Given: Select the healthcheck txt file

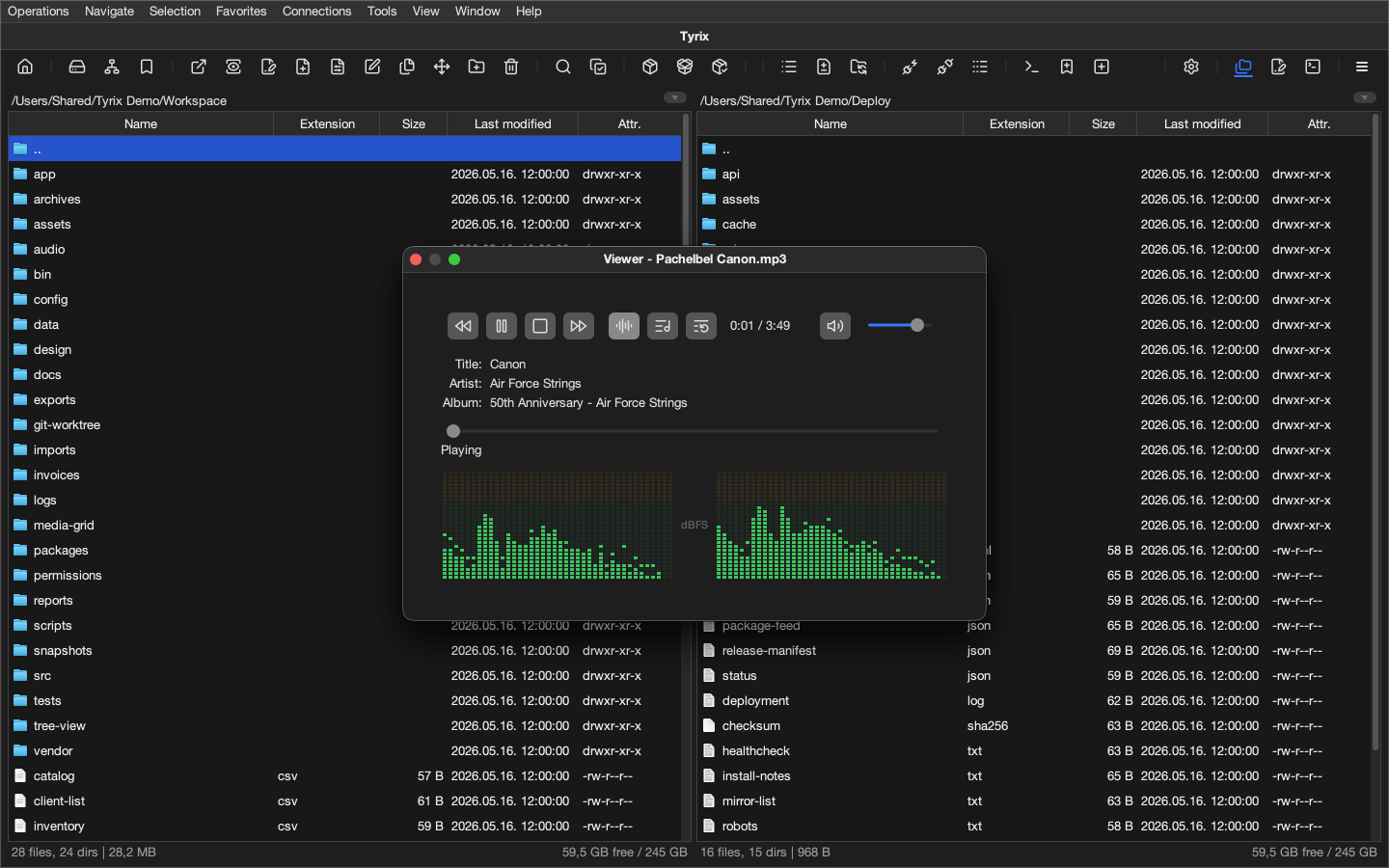Looking at the screenshot, I should click(1033, 751).
